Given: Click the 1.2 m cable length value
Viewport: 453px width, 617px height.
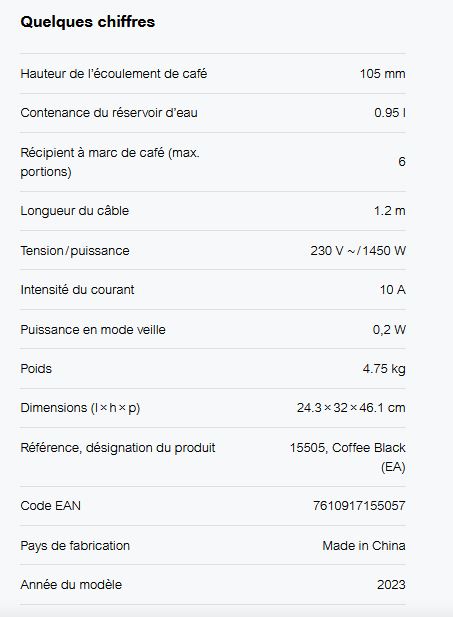Looking at the screenshot, I should tap(390, 211).
